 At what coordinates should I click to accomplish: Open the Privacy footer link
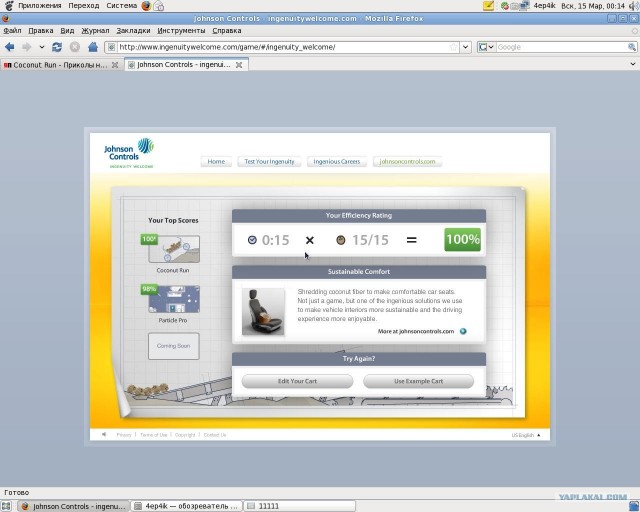click(124, 435)
